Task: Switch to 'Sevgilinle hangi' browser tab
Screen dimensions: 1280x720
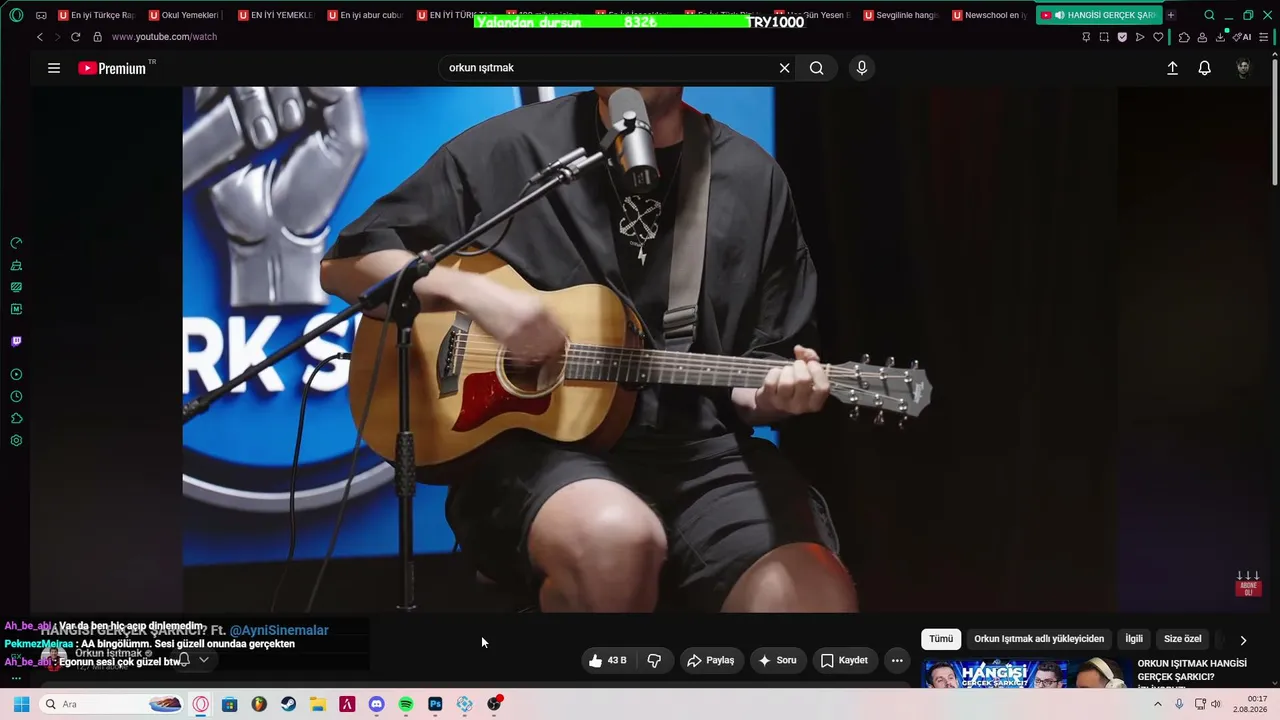Action: tap(901, 15)
